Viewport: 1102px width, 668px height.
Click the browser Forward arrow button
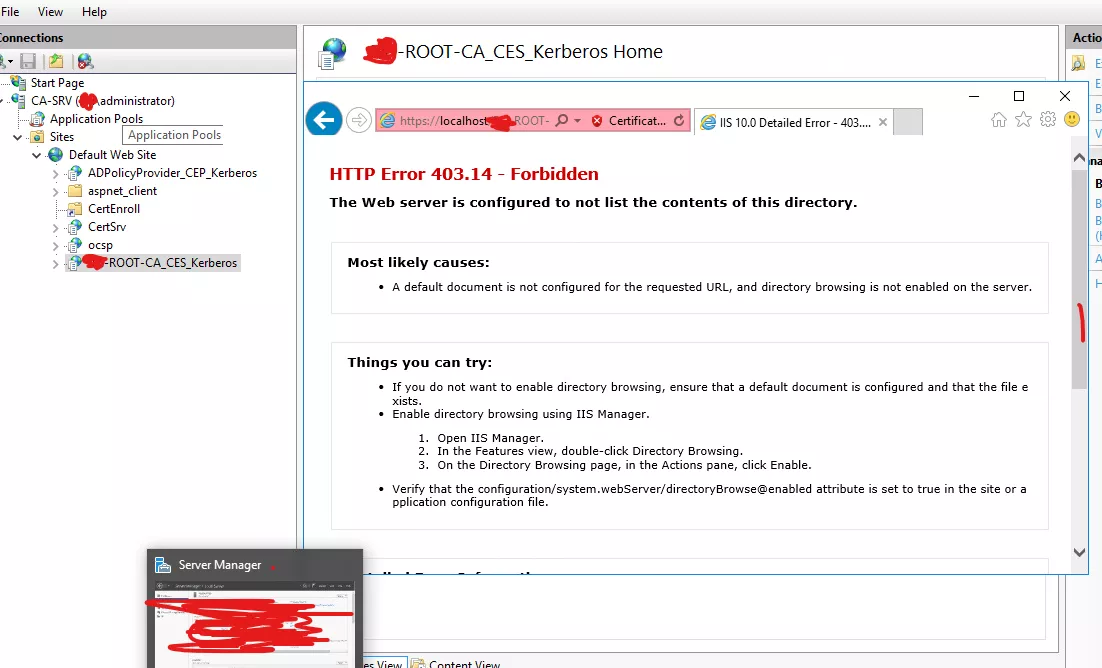[359, 120]
